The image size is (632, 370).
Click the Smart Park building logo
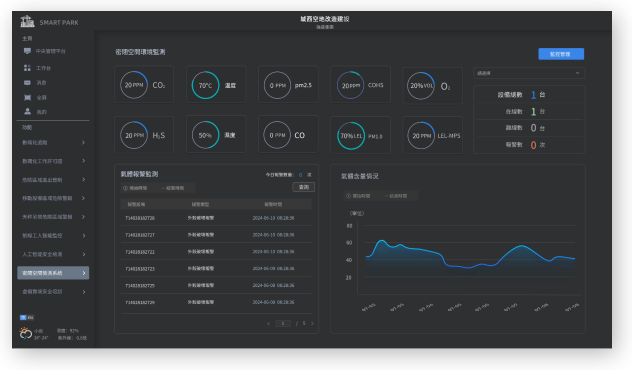point(27,21)
